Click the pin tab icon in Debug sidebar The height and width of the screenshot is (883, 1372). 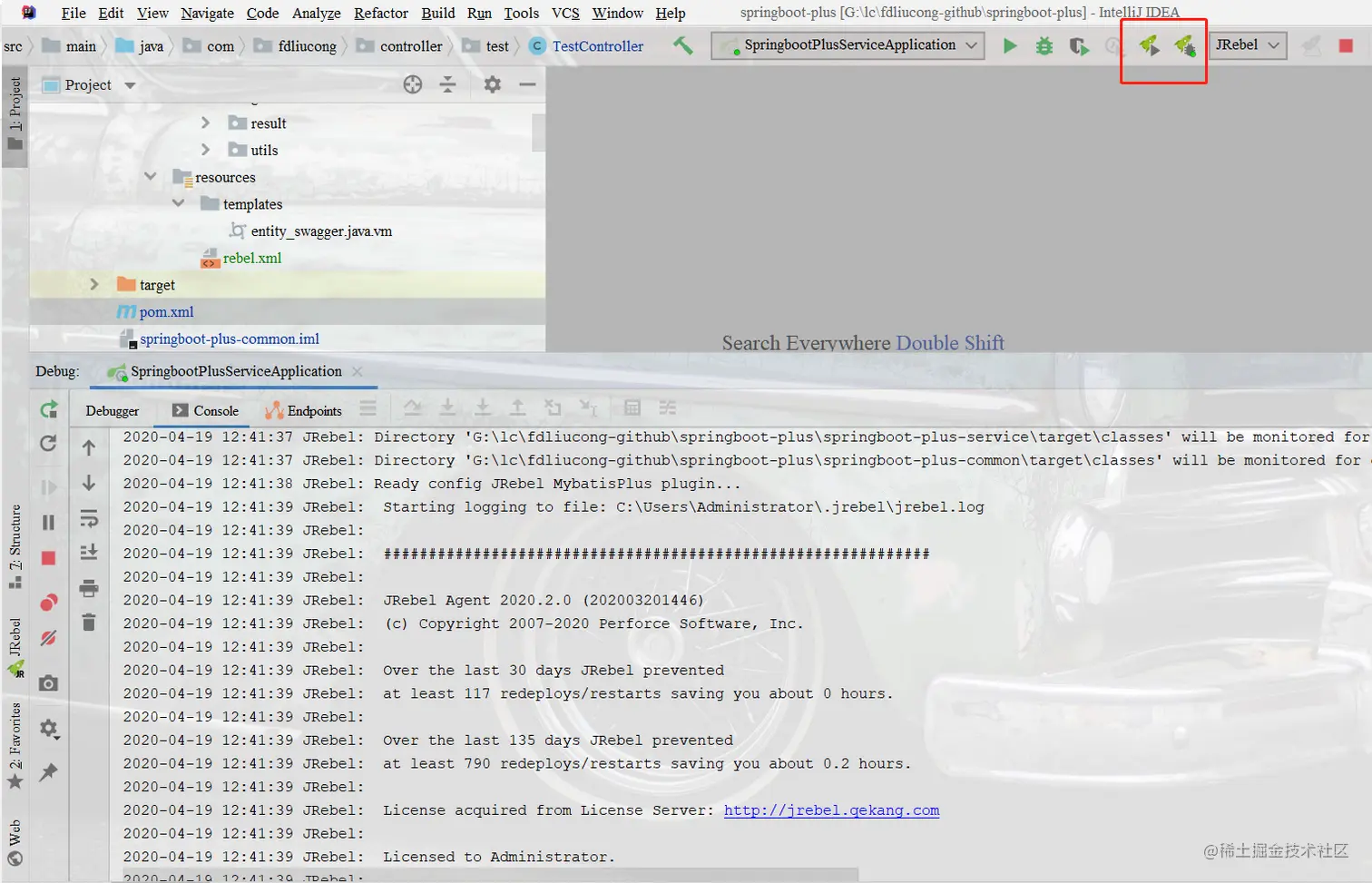(x=49, y=772)
